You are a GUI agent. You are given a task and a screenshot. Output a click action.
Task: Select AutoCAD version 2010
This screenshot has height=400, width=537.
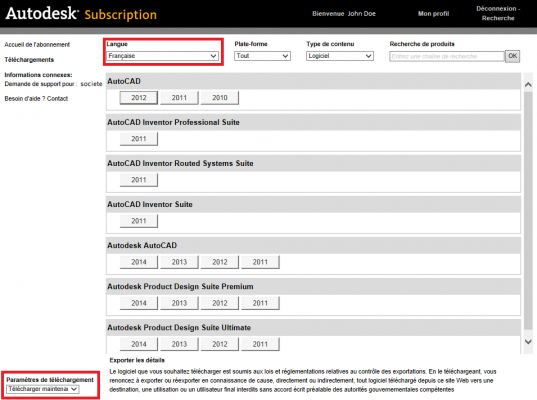[x=220, y=98]
